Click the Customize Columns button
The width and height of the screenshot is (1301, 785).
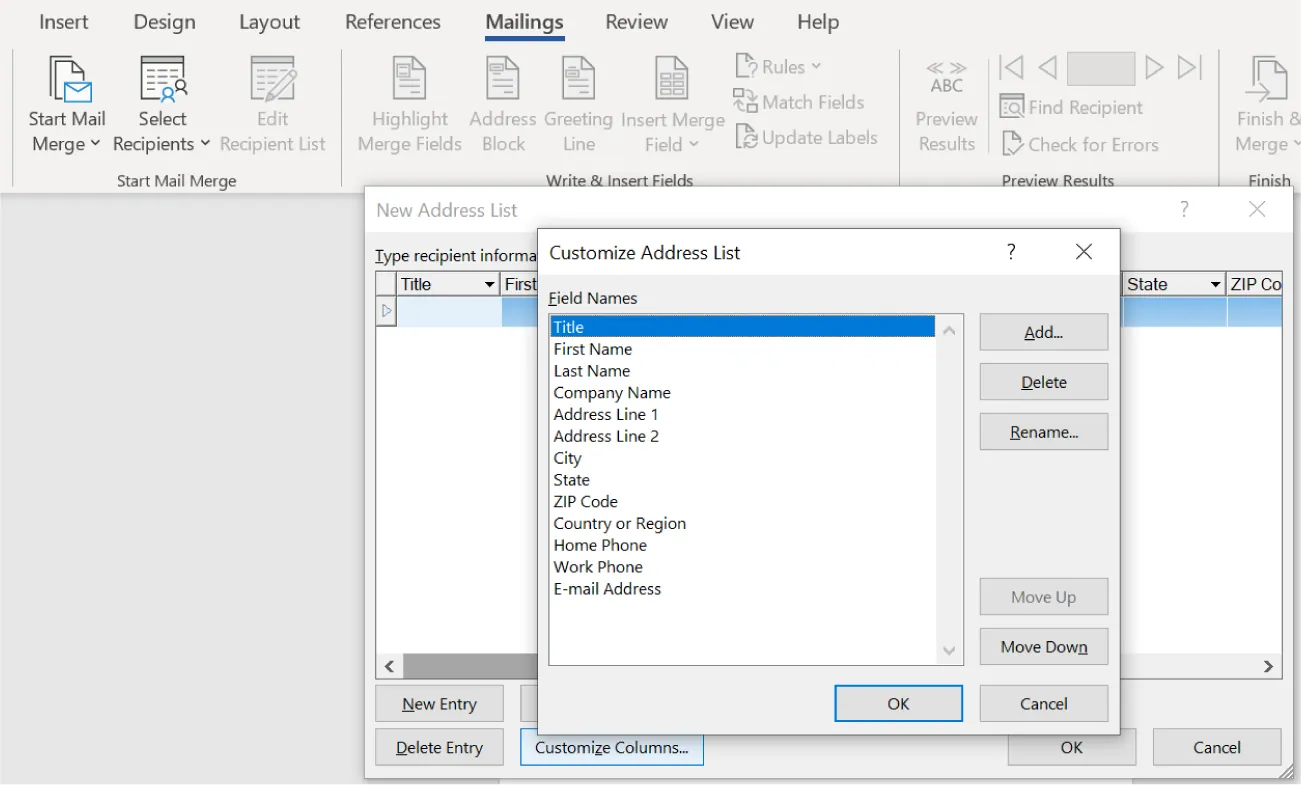point(611,747)
